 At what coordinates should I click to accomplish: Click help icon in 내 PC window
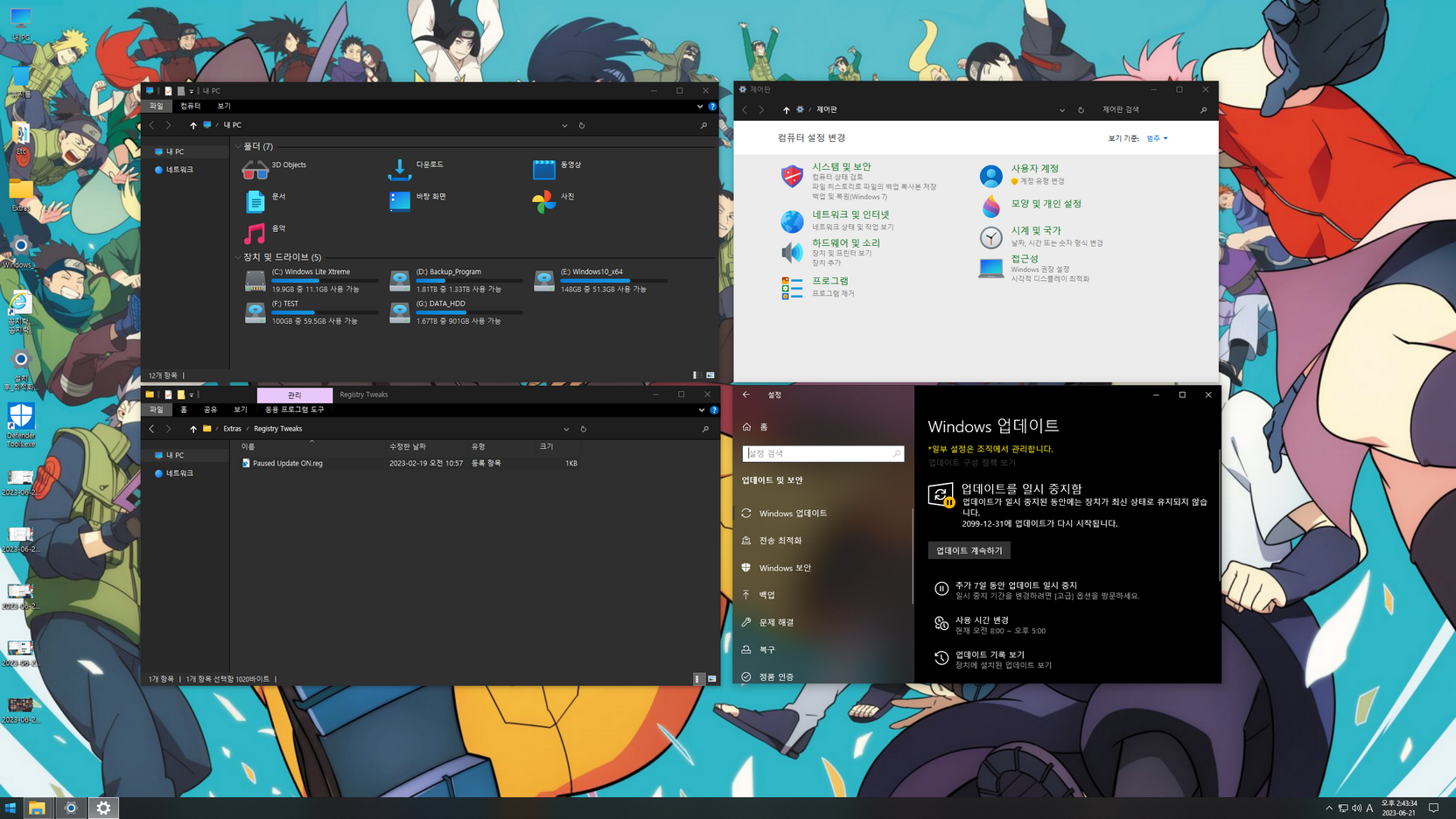(712, 107)
